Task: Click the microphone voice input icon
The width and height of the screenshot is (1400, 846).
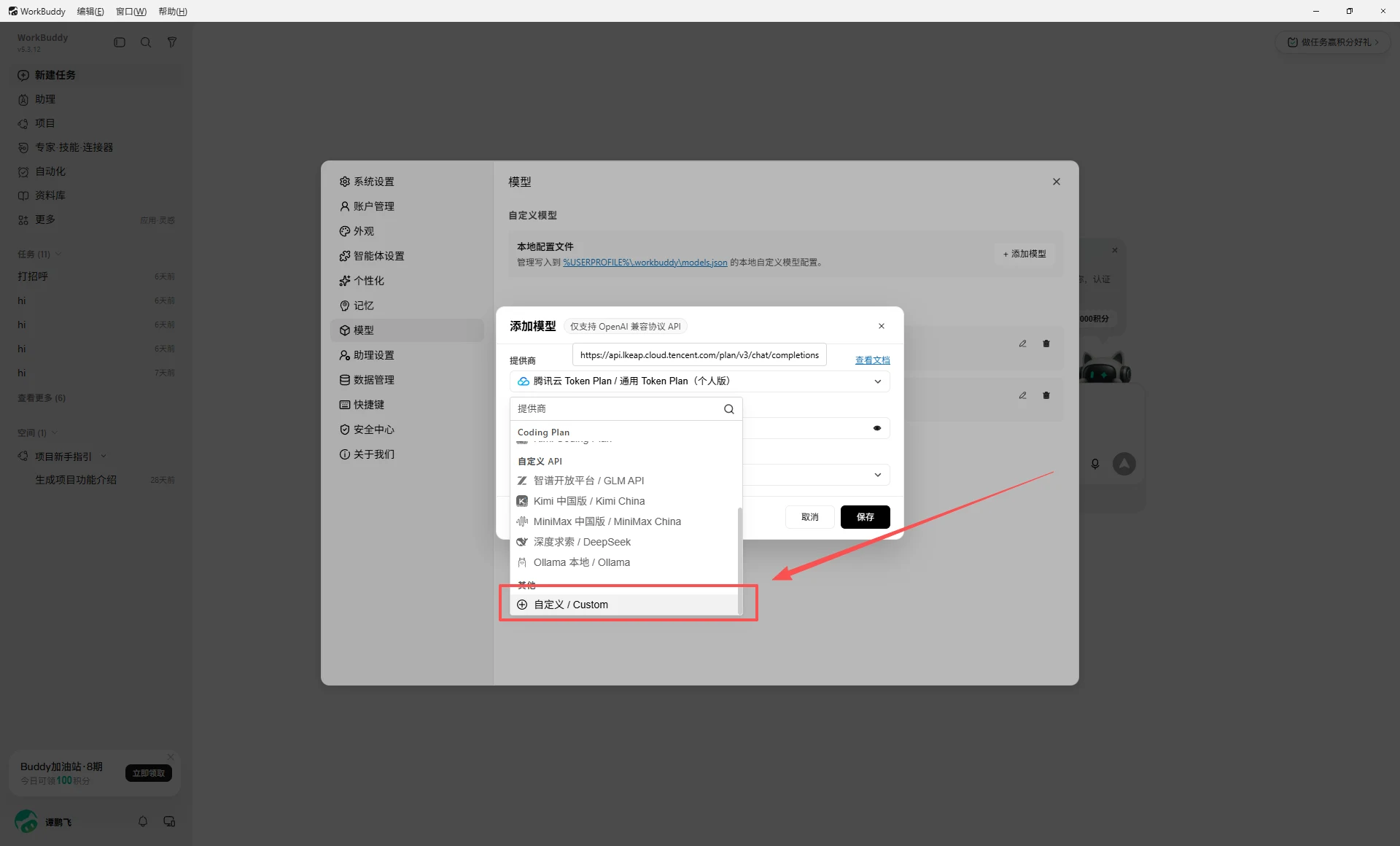Action: (1094, 464)
